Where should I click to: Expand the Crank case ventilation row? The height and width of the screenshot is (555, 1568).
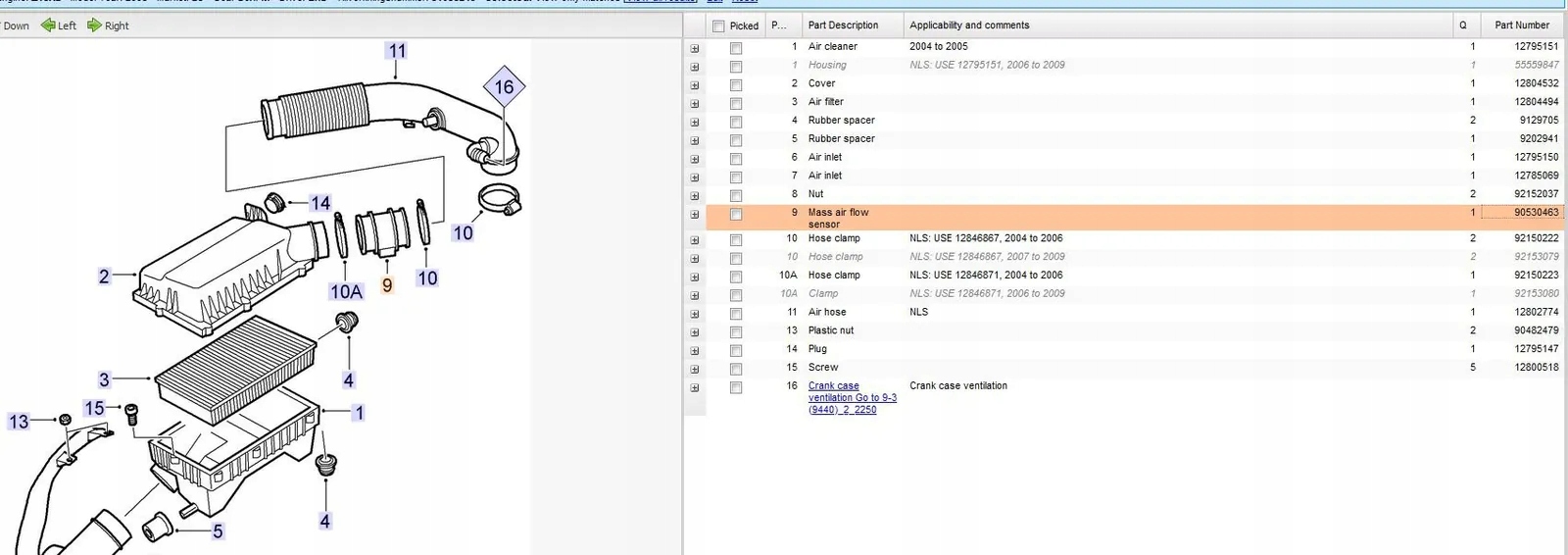point(695,387)
